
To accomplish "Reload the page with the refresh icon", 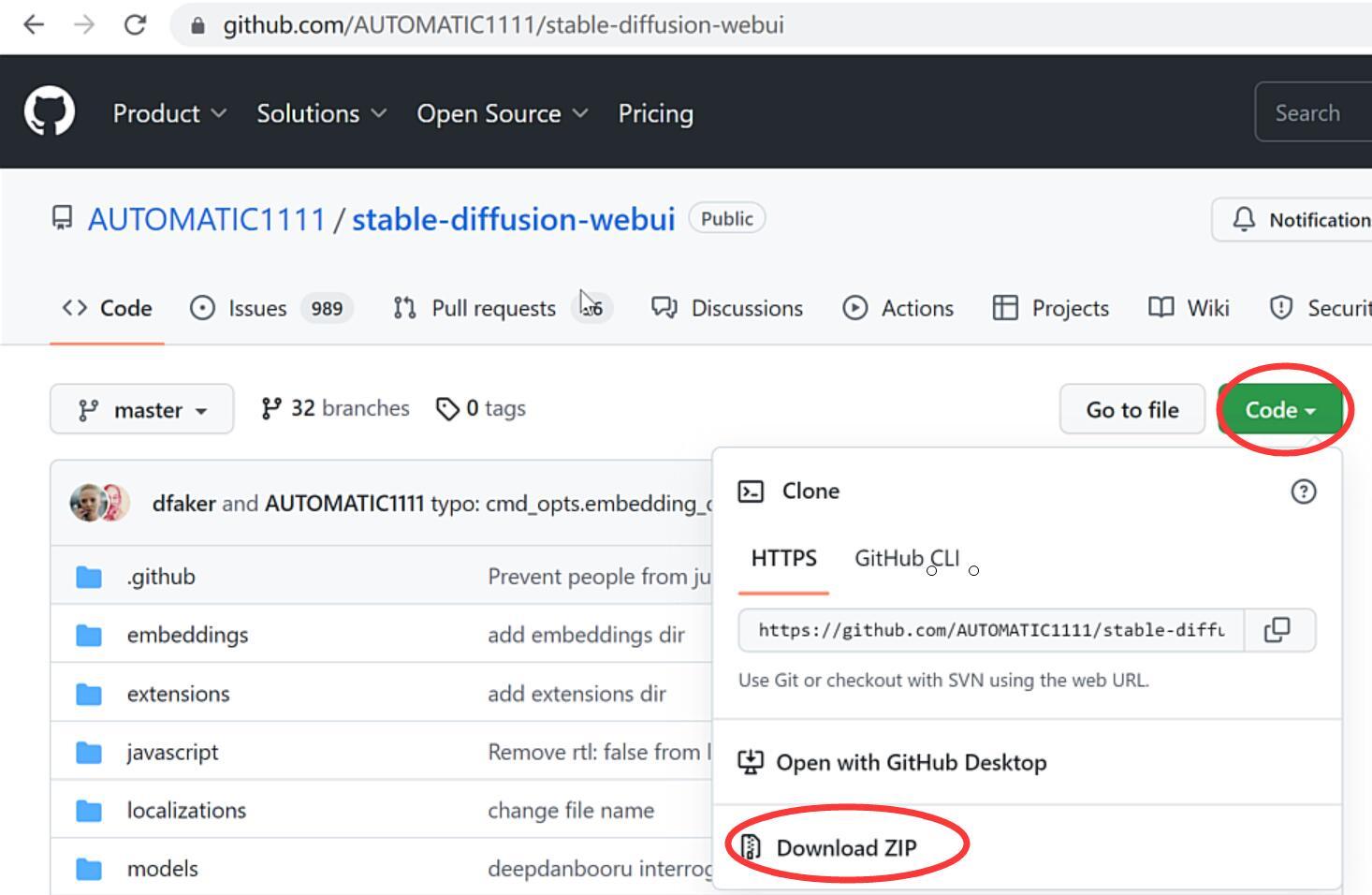I will [x=135, y=24].
